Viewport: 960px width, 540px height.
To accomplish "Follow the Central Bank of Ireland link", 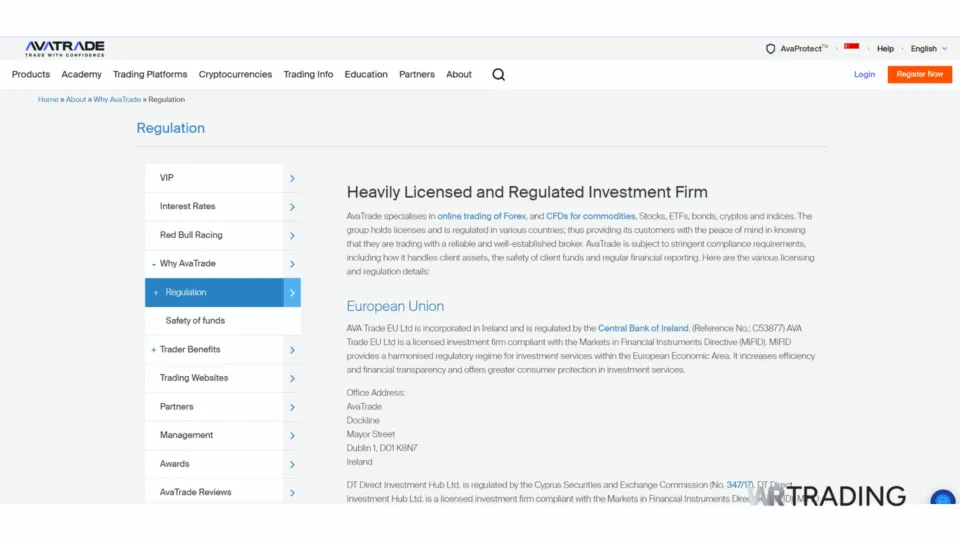I will click(x=643, y=328).
